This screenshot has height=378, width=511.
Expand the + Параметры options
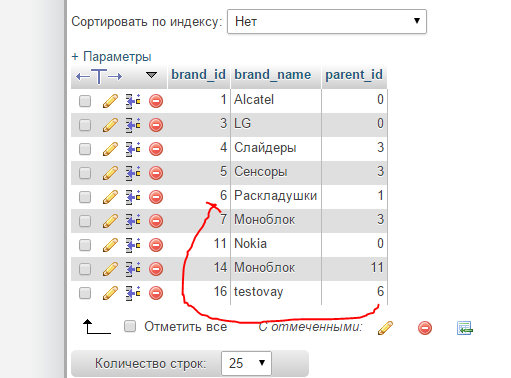[x=111, y=56]
